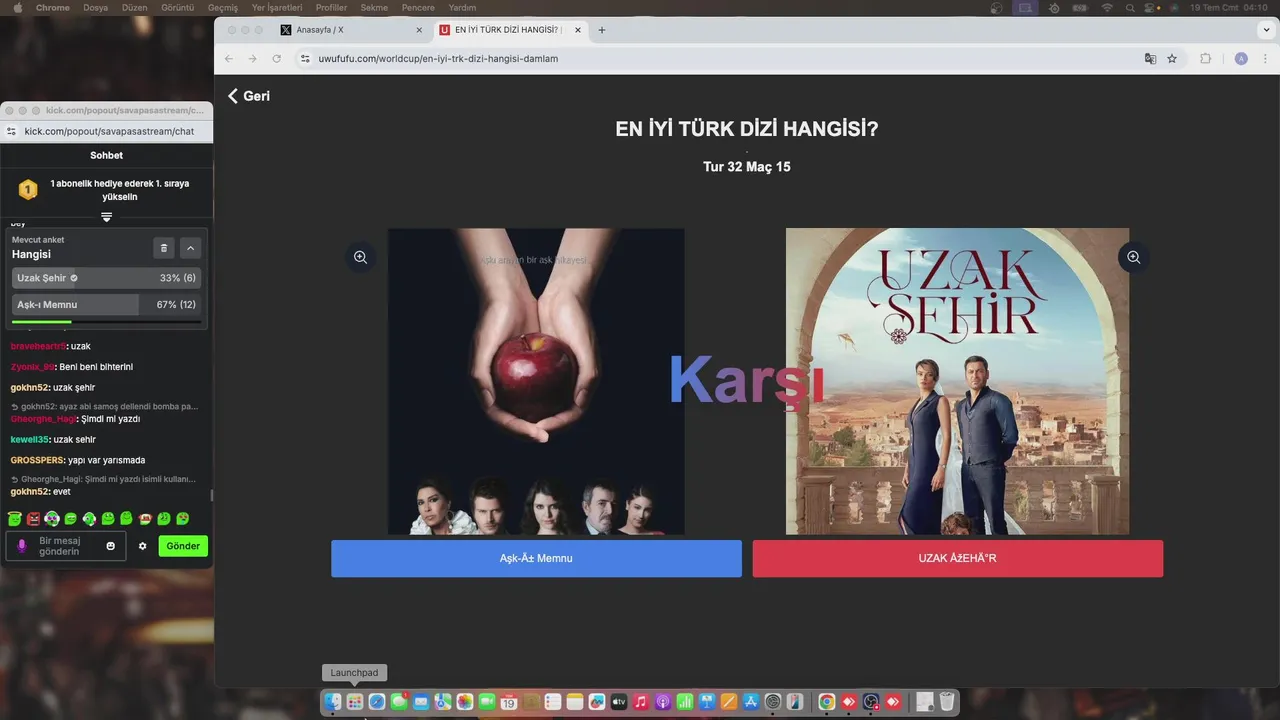Expand the gift leaderboard banner chevron
The height and width of the screenshot is (720, 1280).
click(106, 217)
